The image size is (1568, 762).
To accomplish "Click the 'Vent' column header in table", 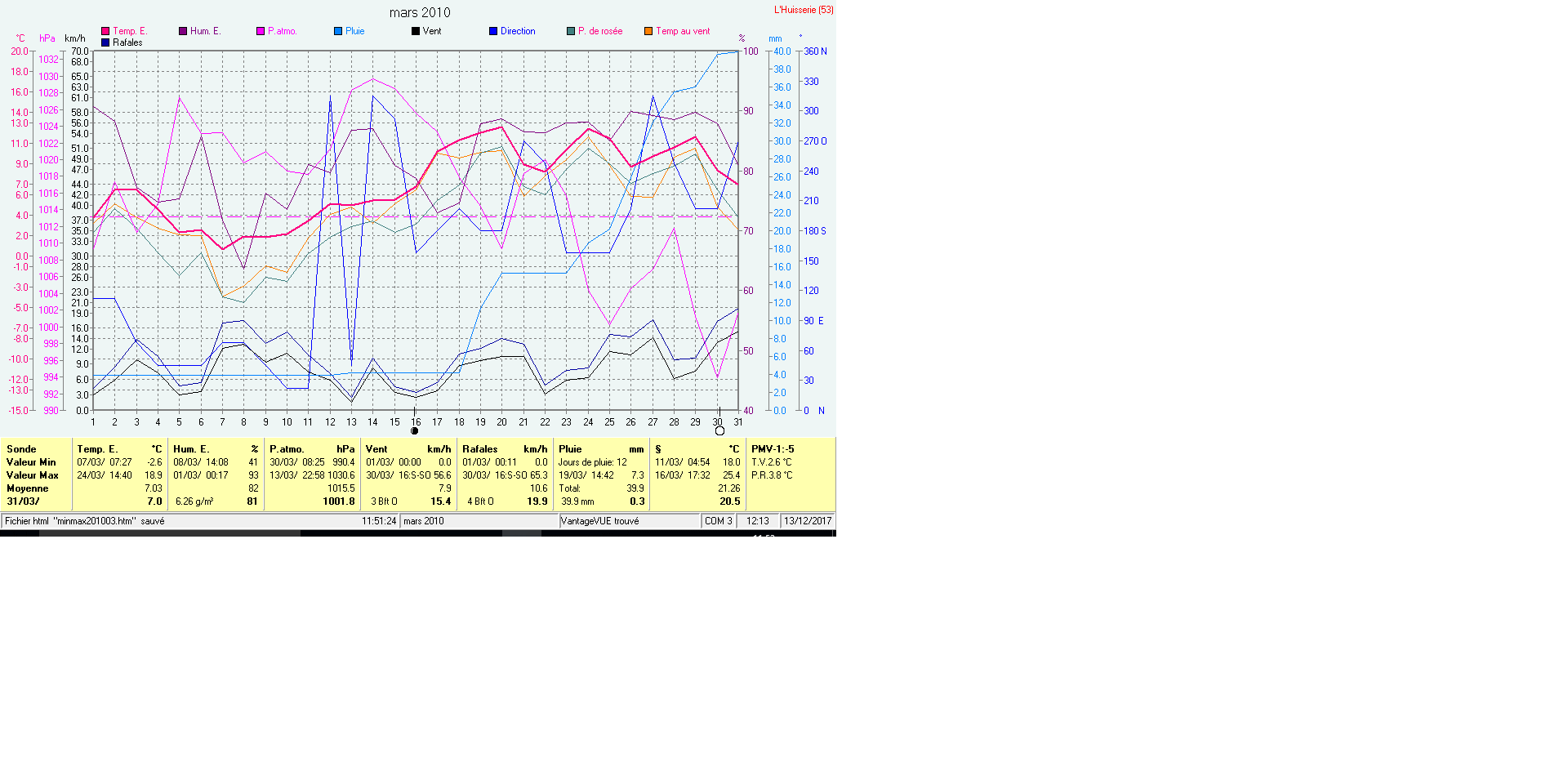I will tap(376, 449).
